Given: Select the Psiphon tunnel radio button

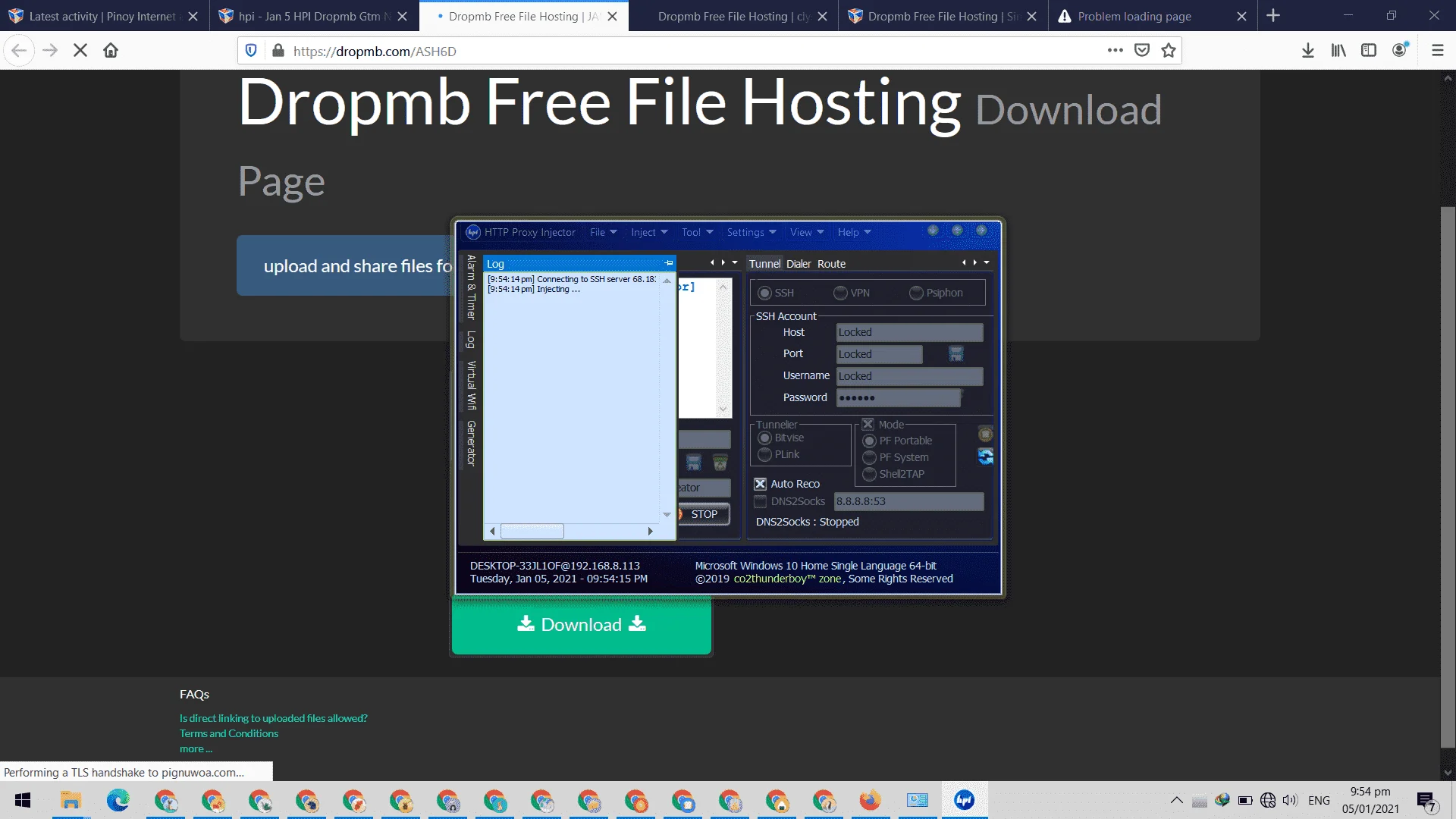Looking at the screenshot, I should (x=916, y=293).
